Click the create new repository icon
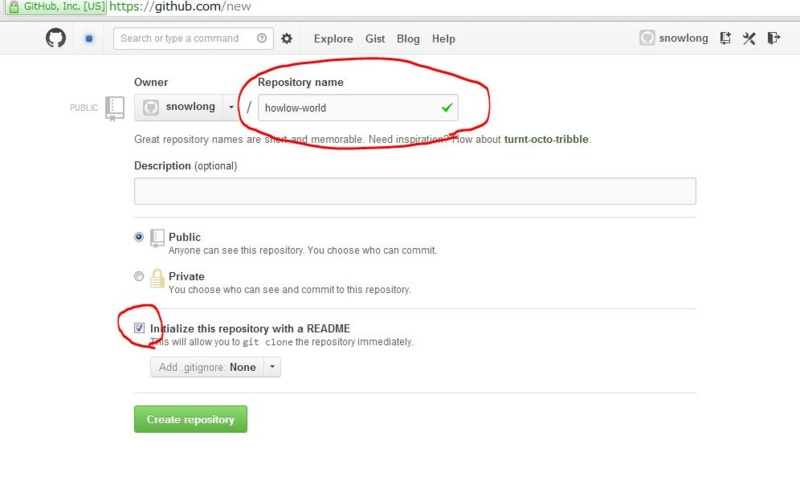 (x=725, y=38)
